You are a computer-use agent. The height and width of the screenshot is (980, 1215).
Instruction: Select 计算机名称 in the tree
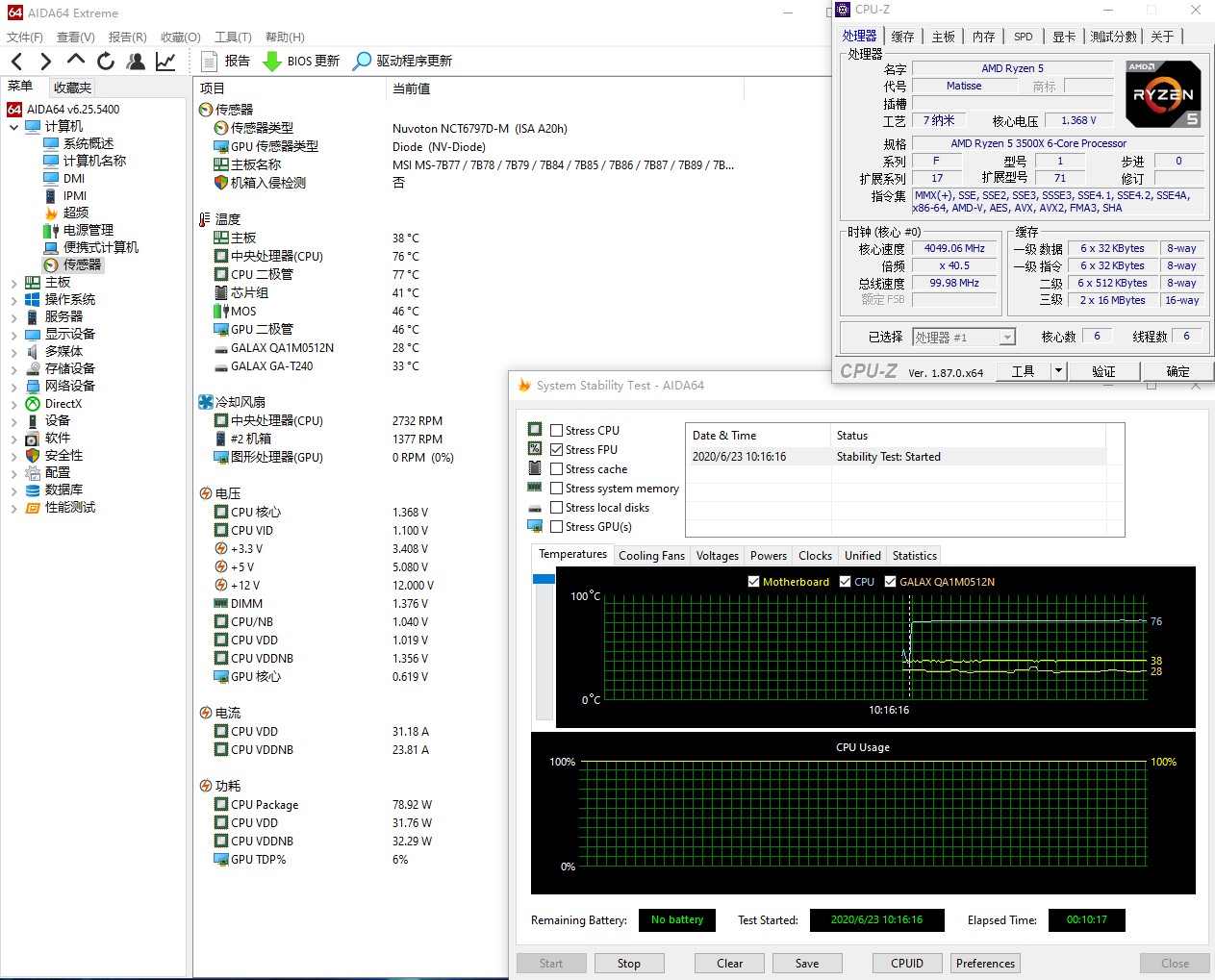(x=94, y=161)
